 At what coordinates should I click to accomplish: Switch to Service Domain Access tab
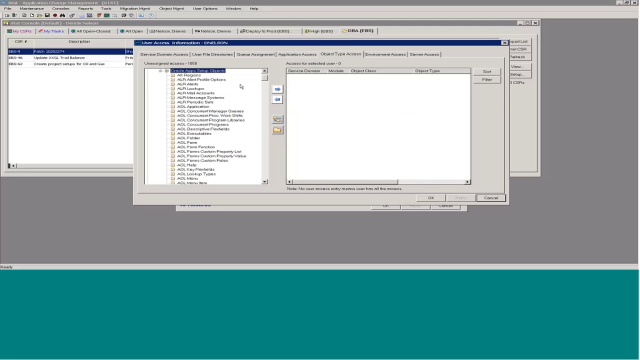164,54
